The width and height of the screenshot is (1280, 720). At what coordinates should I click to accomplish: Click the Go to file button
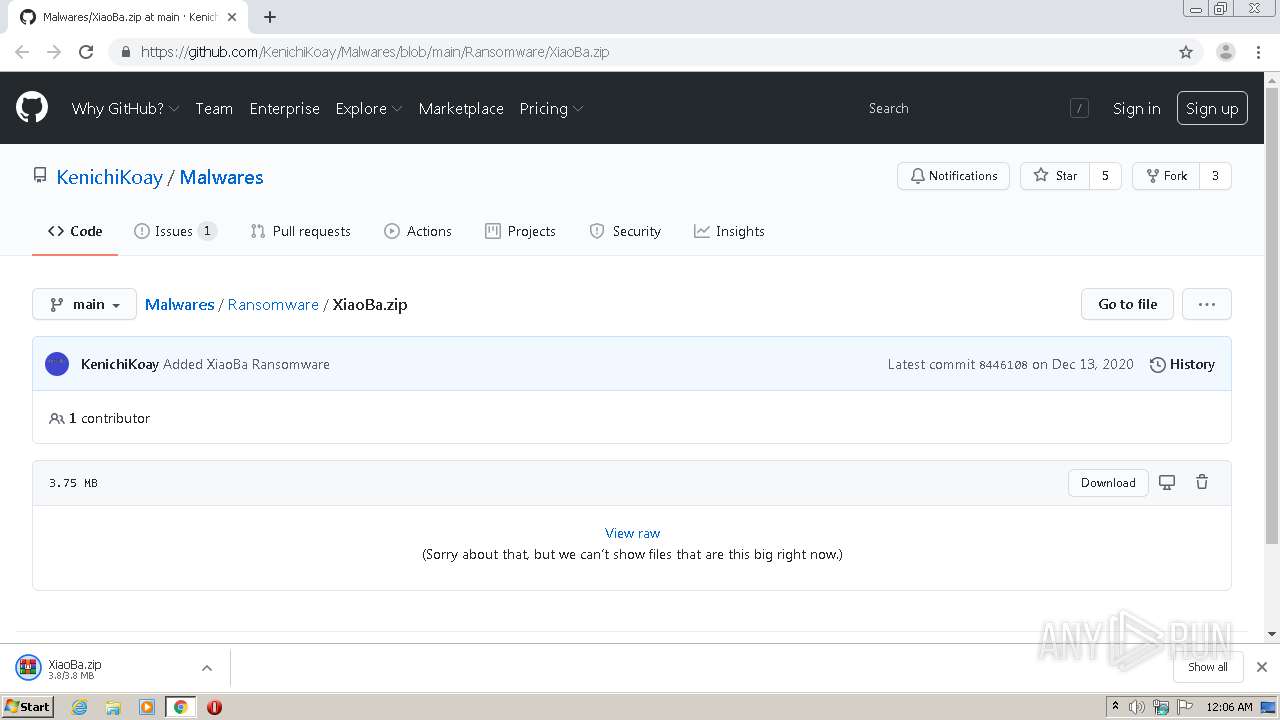pyautogui.click(x=1128, y=304)
